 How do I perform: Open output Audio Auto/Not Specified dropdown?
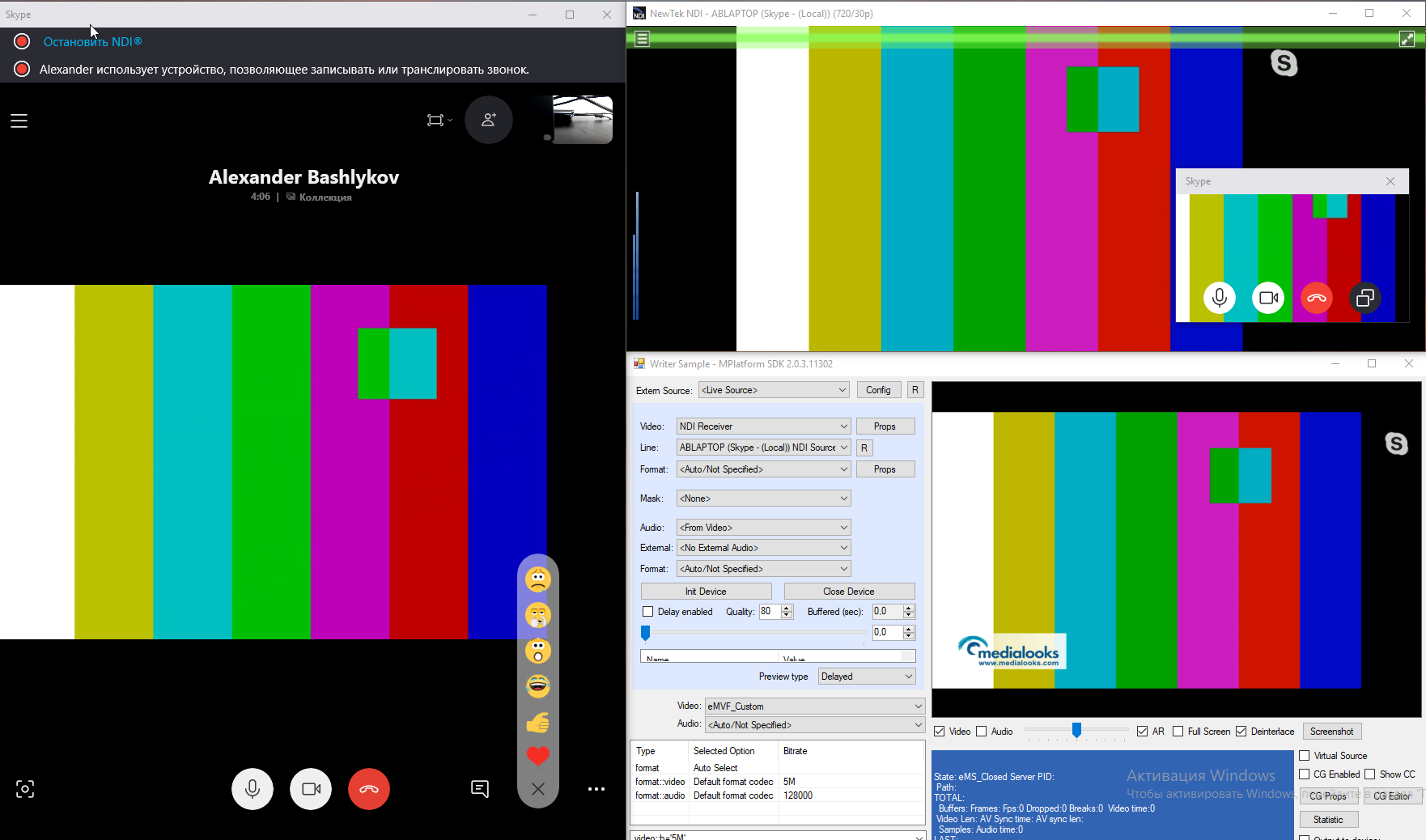click(815, 725)
